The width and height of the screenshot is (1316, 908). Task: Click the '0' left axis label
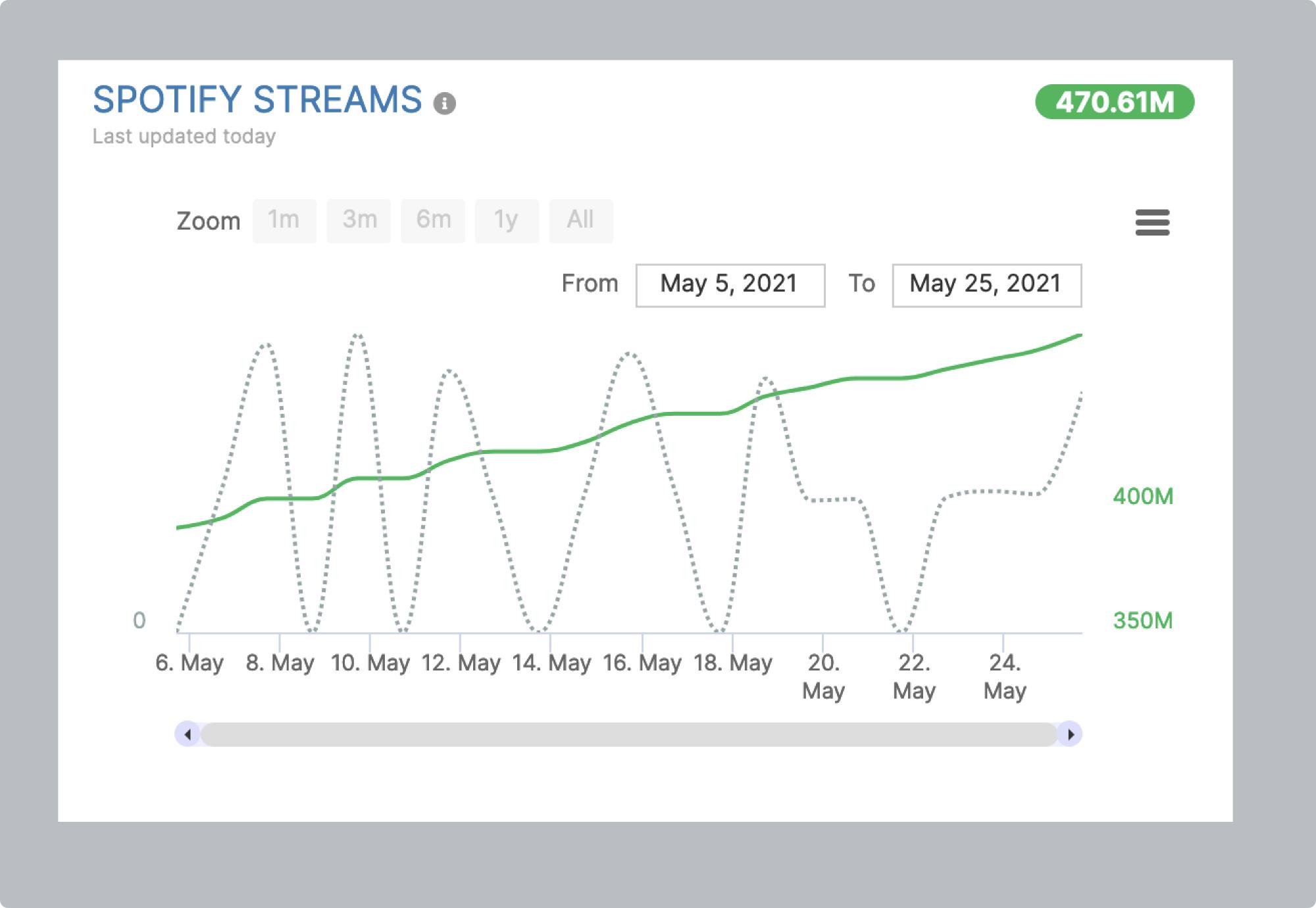click(x=139, y=620)
